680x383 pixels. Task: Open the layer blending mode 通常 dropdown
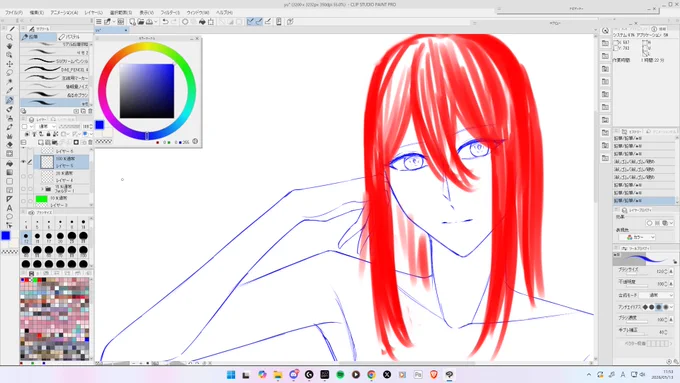(47, 127)
